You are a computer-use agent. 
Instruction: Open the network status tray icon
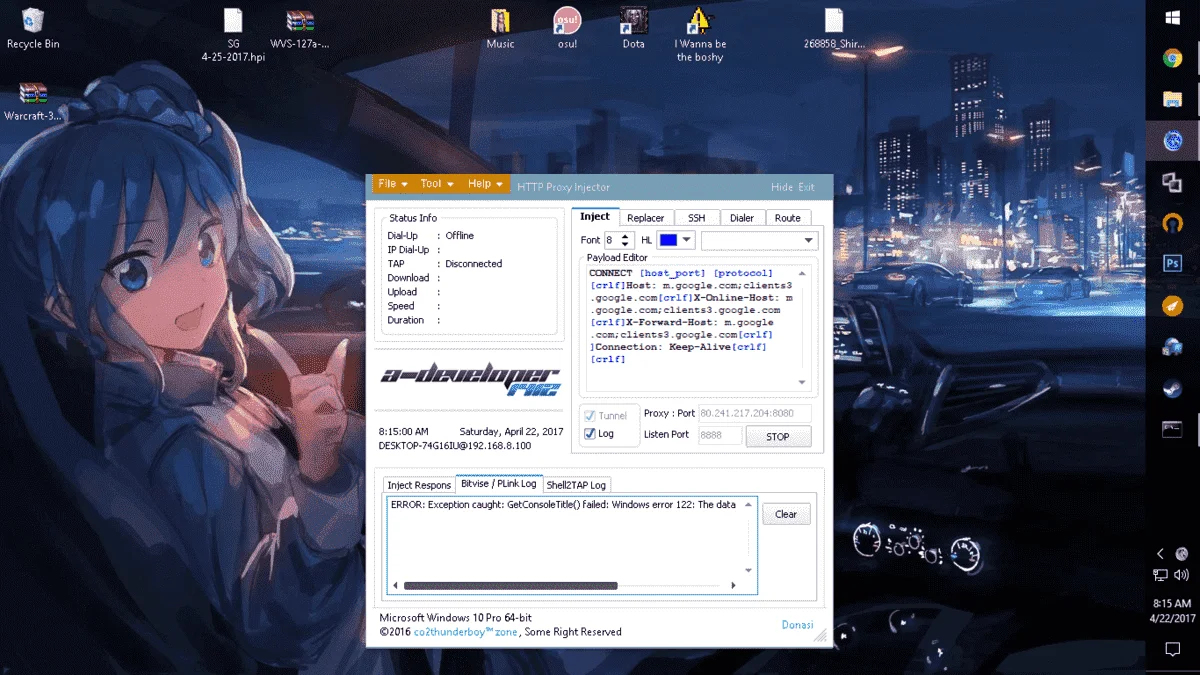[1160, 575]
